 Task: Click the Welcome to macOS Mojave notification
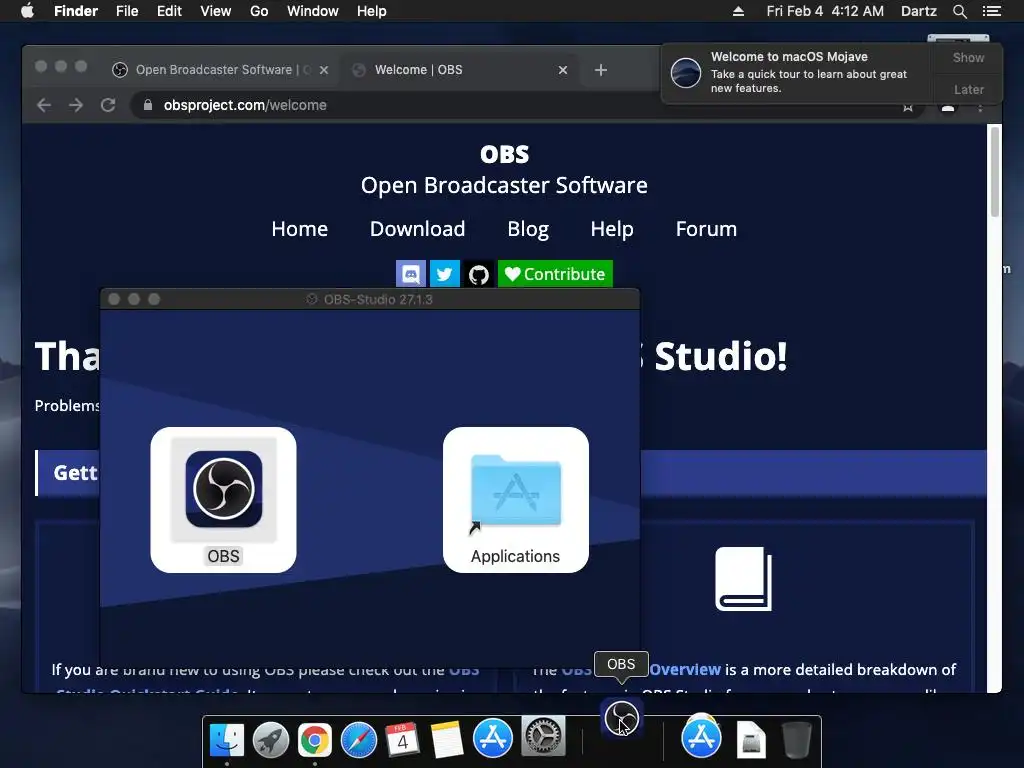798,72
